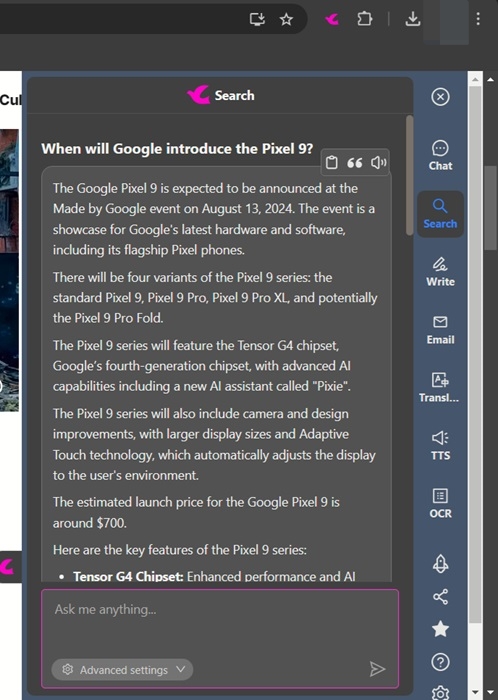Copy the answer with the clipboard icon

coord(332,162)
